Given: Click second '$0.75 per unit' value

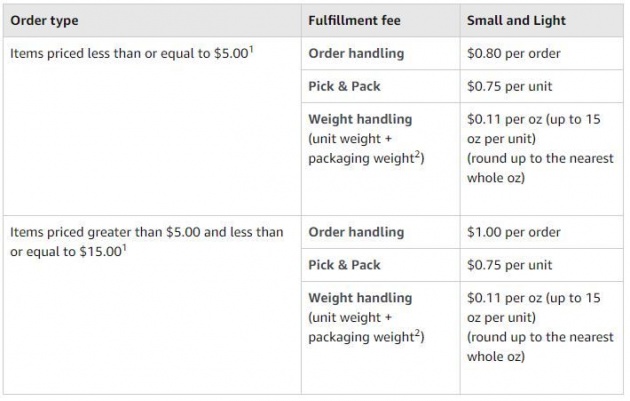Looking at the screenshot, I should pos(509,265).
